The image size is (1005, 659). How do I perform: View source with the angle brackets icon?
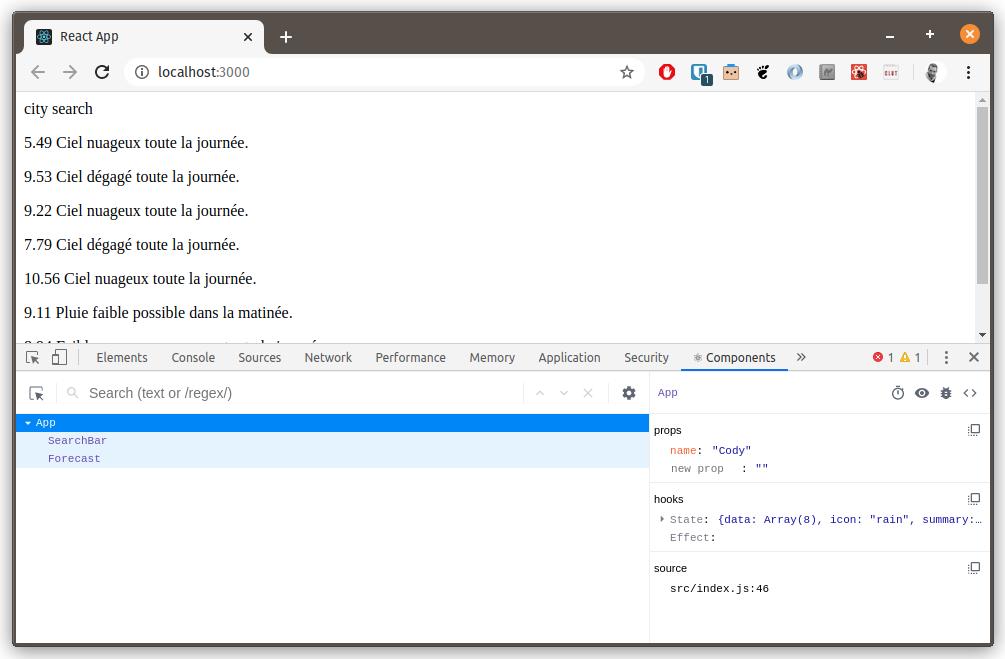[970, 393]
